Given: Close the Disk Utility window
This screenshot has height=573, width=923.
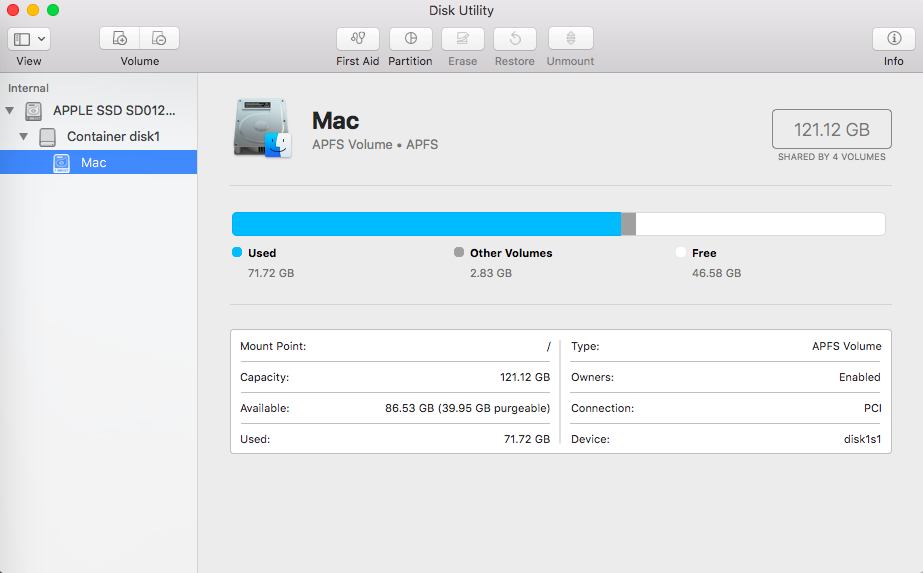Looking at the screenshot, I should click(13, 10).
